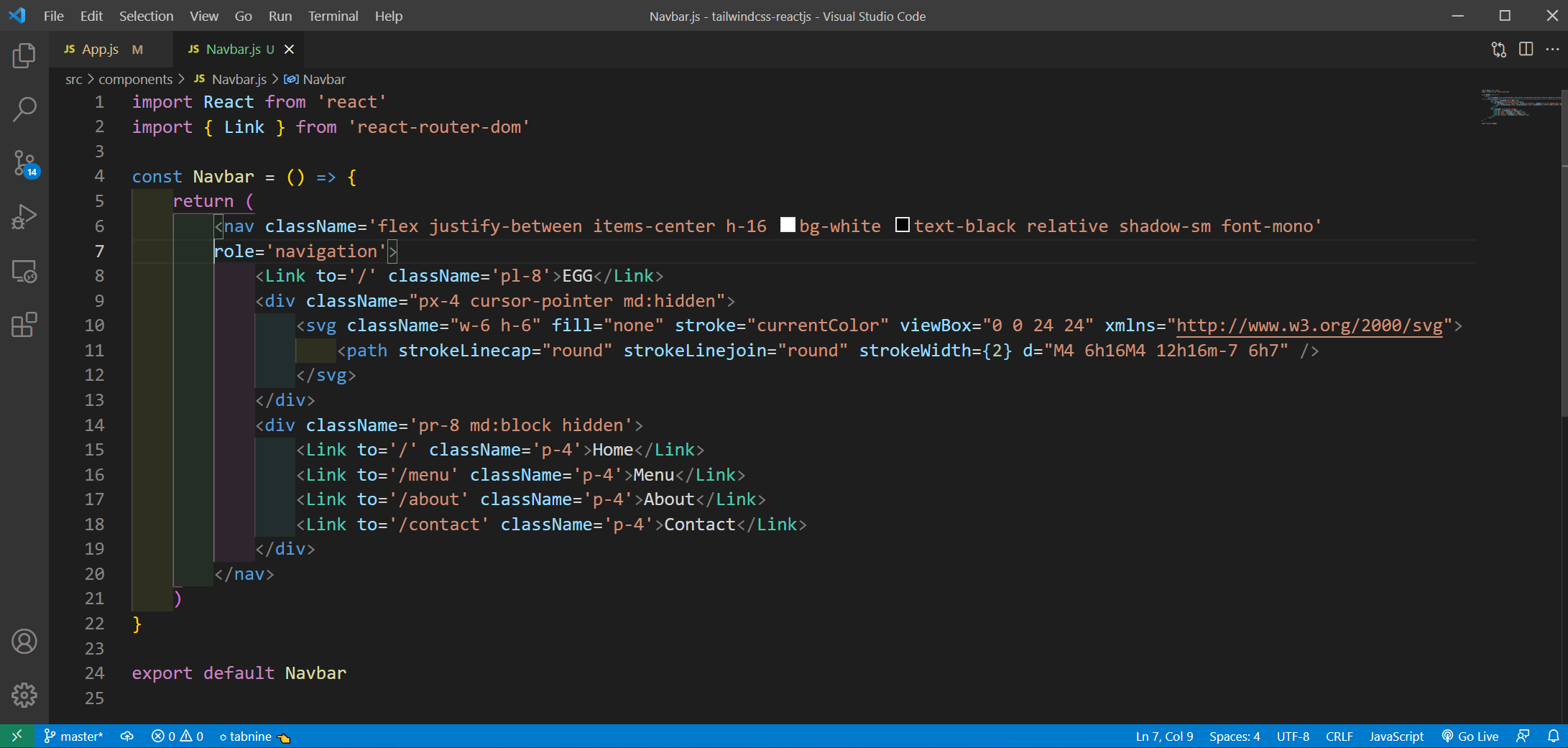The height and width of the screenshot is (748, 1568).
Task: Click Ln 7, Col 9 cursor position
Action: (1164, 737)
